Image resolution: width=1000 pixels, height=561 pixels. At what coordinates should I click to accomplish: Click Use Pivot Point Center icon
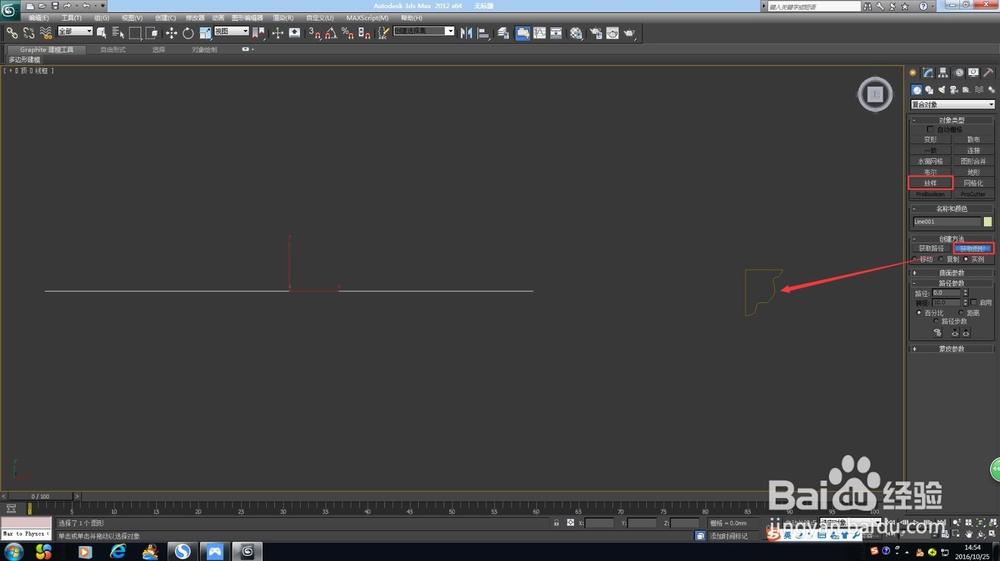[258, 33]
